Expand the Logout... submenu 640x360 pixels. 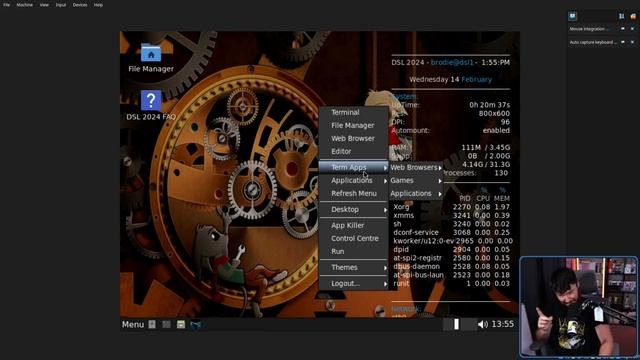[x=353, y=283]
